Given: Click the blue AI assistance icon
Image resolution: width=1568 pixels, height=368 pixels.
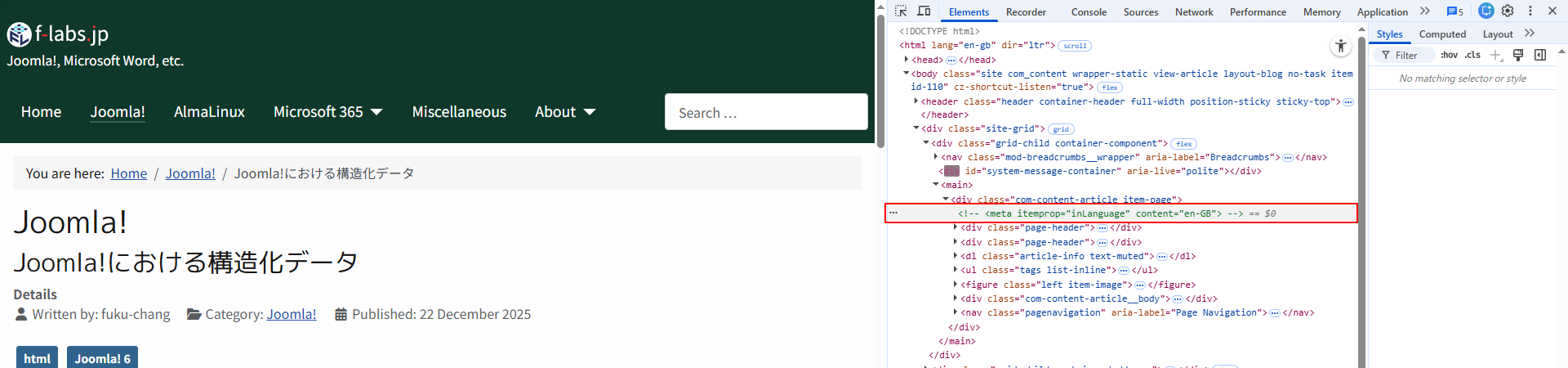Looking at the screenshot, I should 1486,11.
